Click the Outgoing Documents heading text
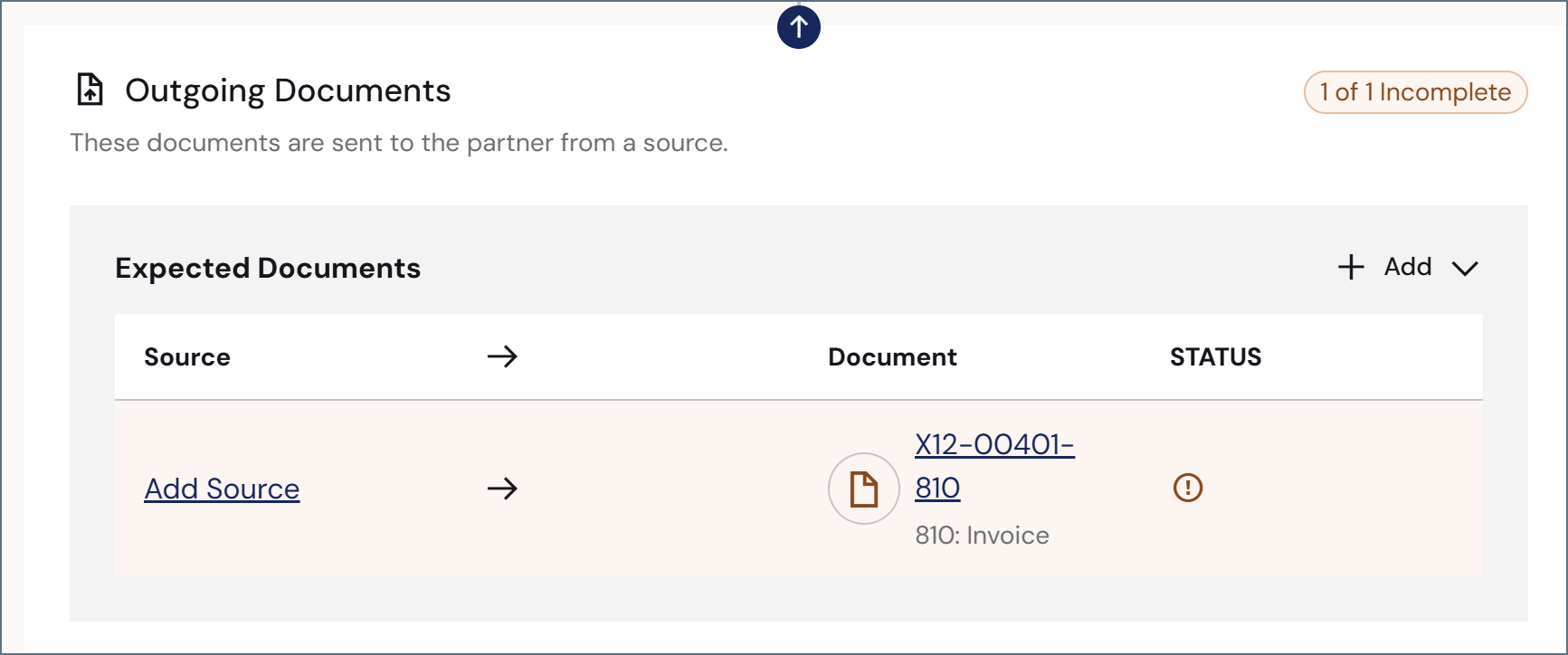Viewport: 1568px width, 655px height. click(288, 90)
